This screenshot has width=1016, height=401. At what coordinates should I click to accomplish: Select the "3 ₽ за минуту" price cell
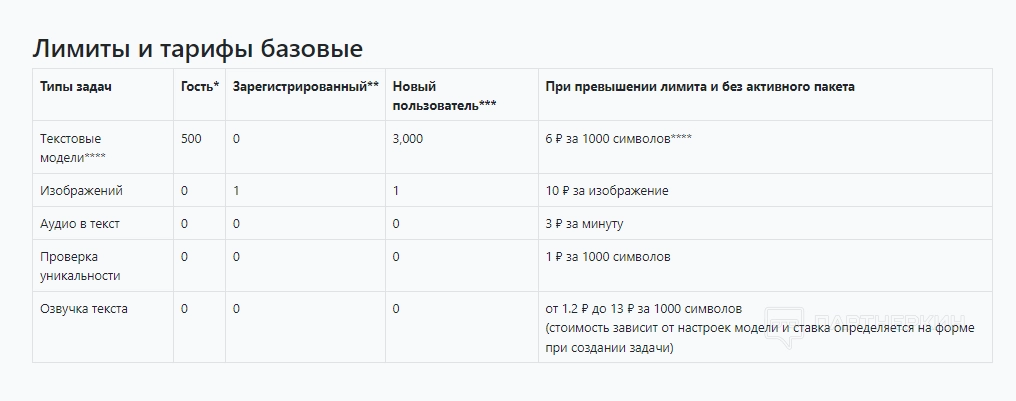click(x=585, y=223)
